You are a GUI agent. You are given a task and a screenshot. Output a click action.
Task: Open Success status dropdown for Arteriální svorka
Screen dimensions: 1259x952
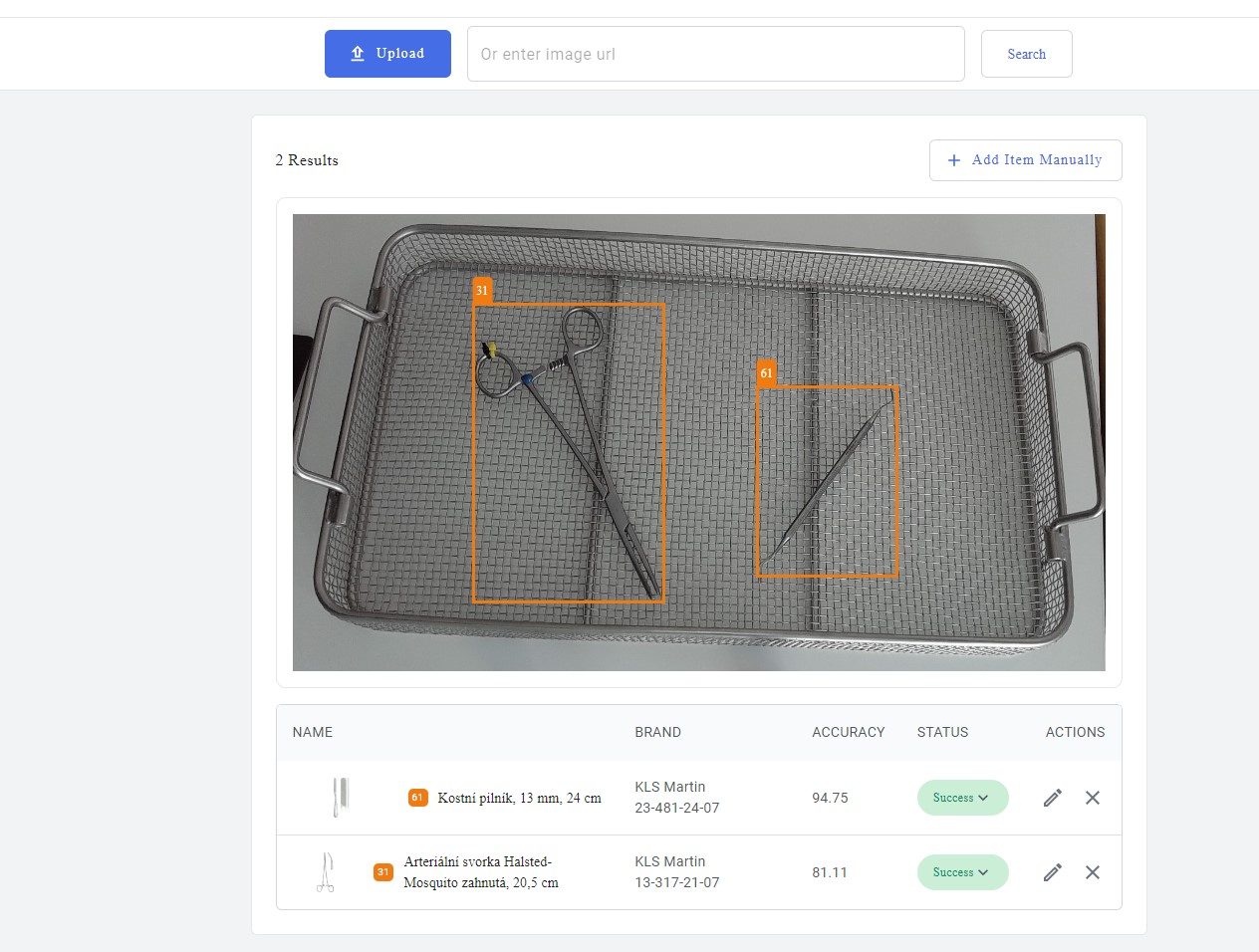coord(962,872)
